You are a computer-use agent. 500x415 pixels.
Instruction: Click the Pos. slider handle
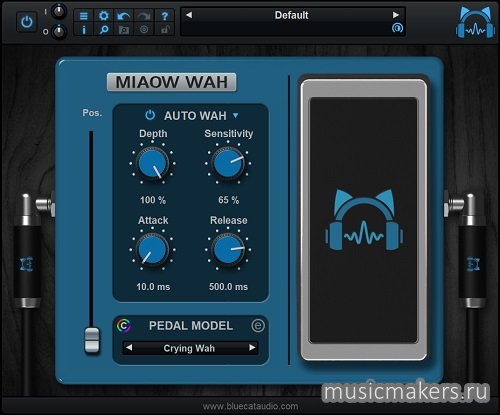pos(92,340)
